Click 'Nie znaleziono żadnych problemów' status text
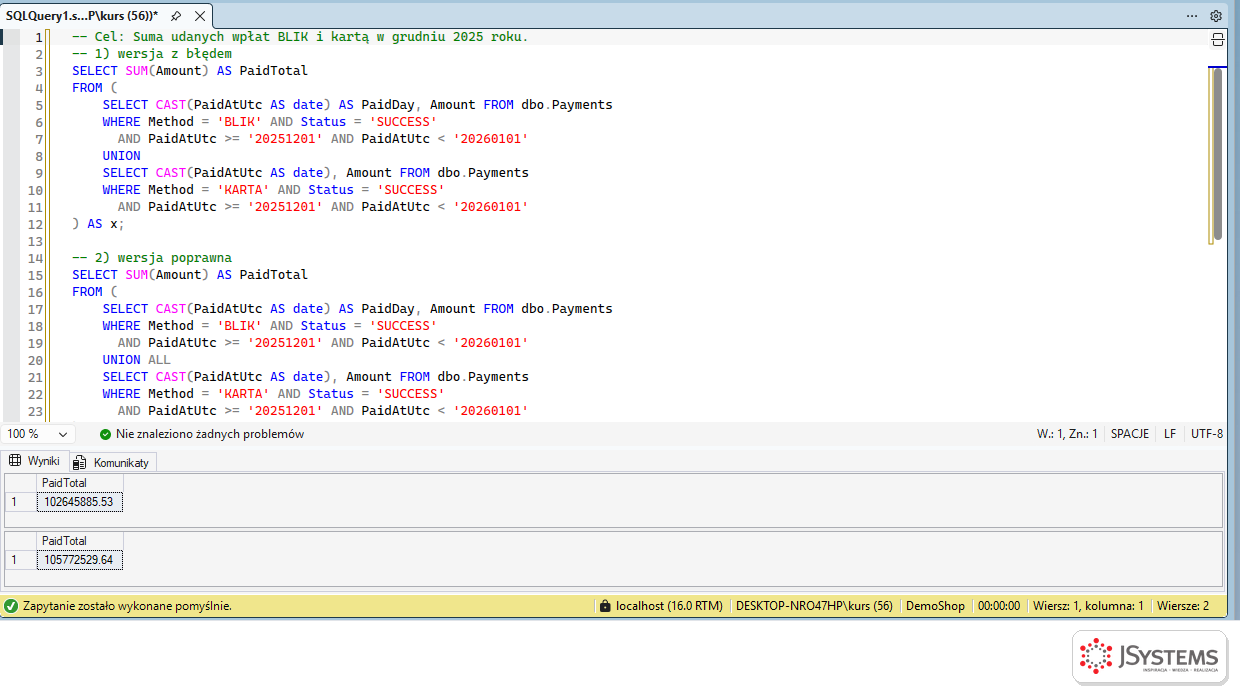 [210, 435]
